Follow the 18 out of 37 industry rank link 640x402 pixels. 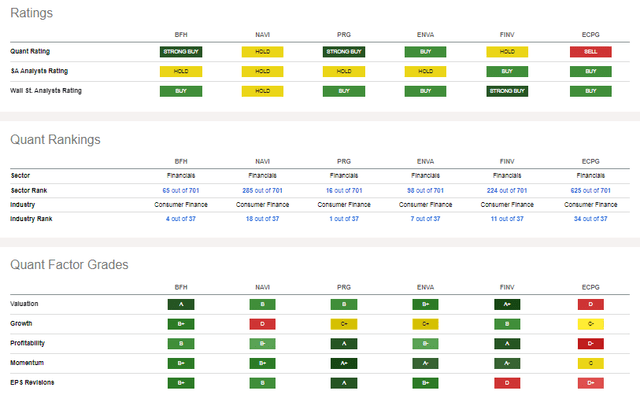pos(262,219)
